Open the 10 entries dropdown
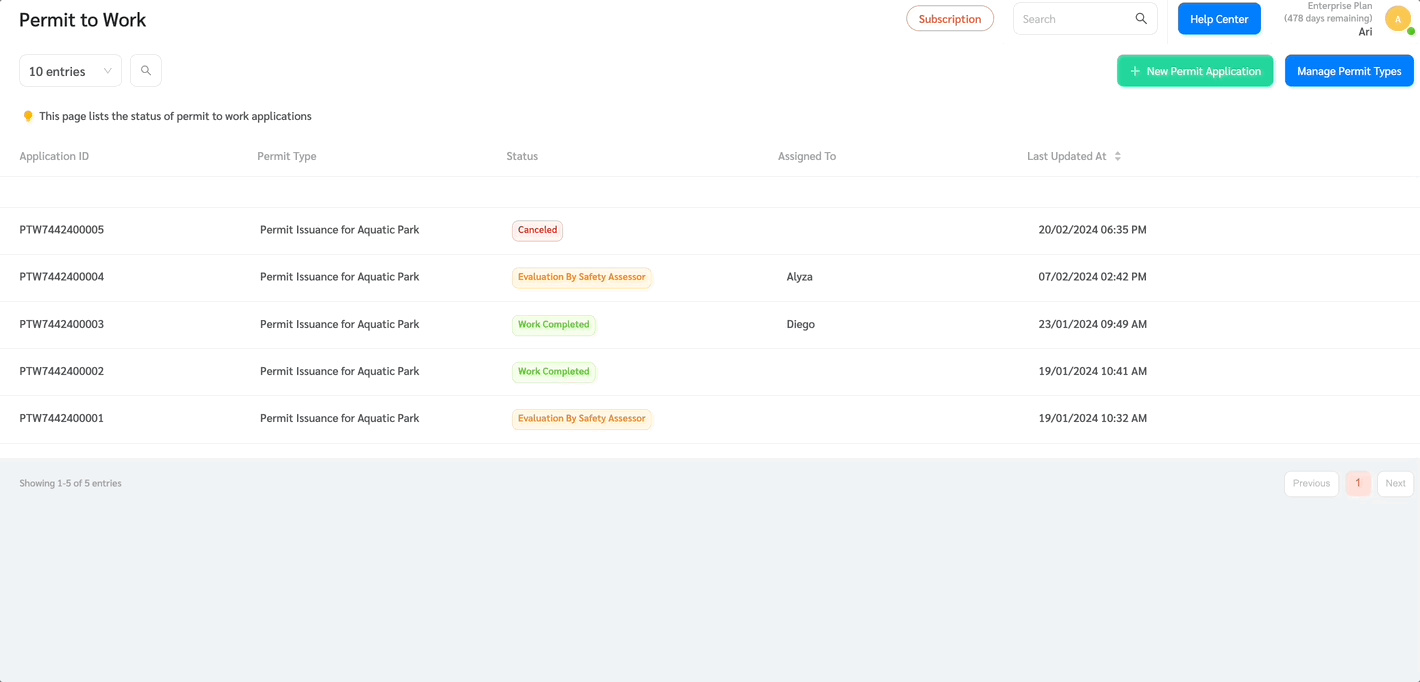This screenshot has width=1420, height=682. (x=70, y=71)
